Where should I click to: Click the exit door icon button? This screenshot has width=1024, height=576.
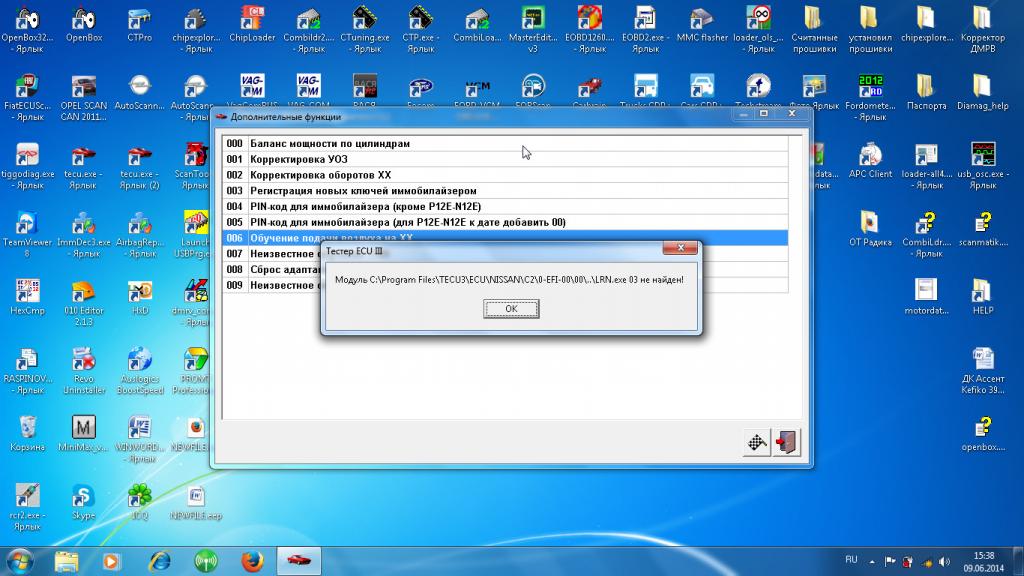point(787,443)
